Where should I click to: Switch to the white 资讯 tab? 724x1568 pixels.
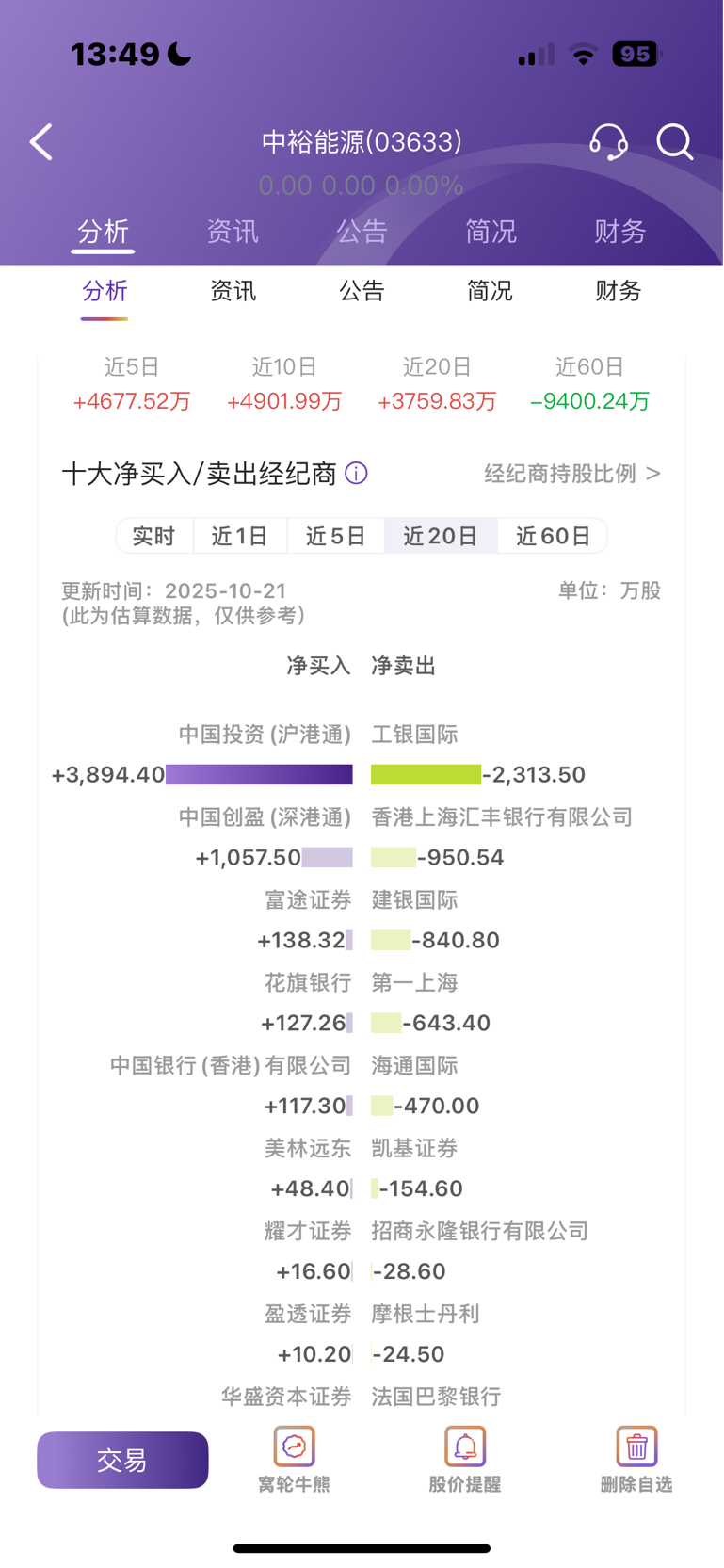[x=233, y=291]
